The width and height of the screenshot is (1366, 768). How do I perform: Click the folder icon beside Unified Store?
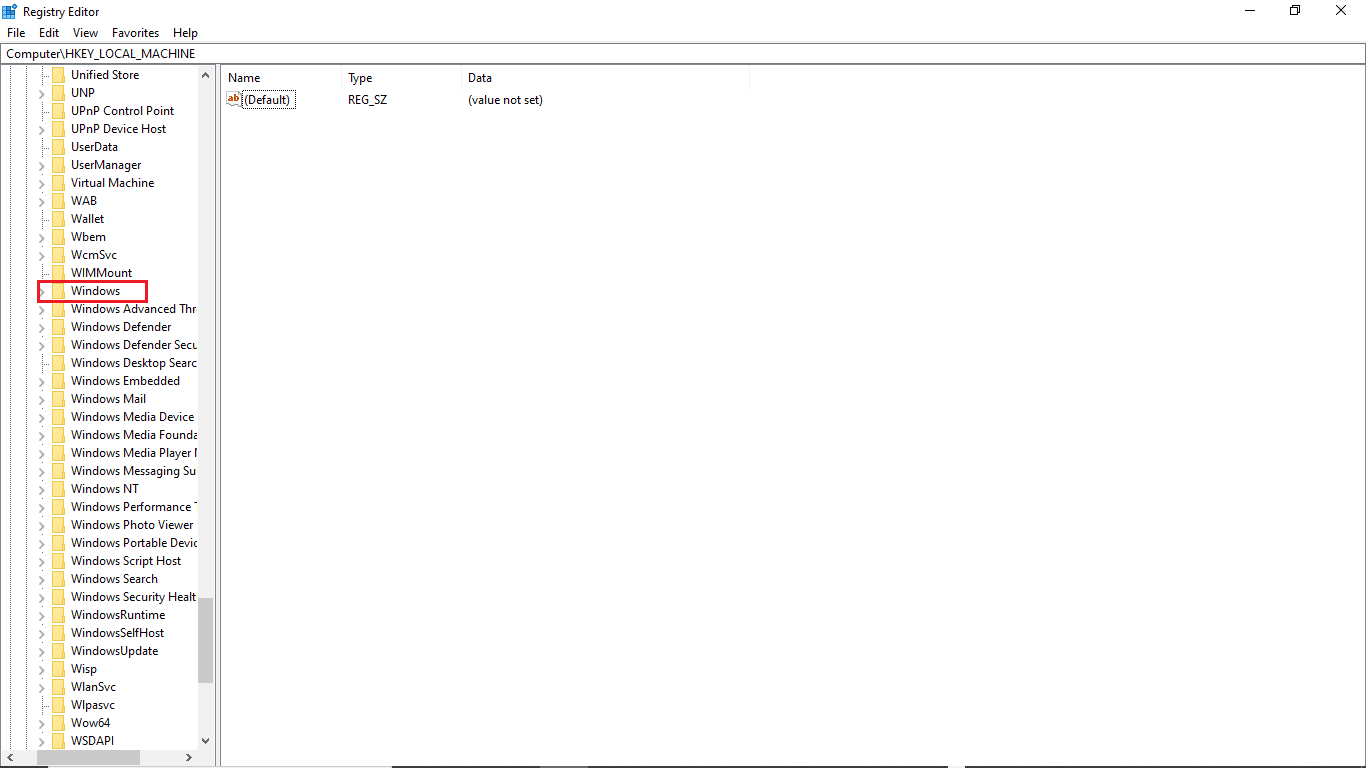point(58,75)
